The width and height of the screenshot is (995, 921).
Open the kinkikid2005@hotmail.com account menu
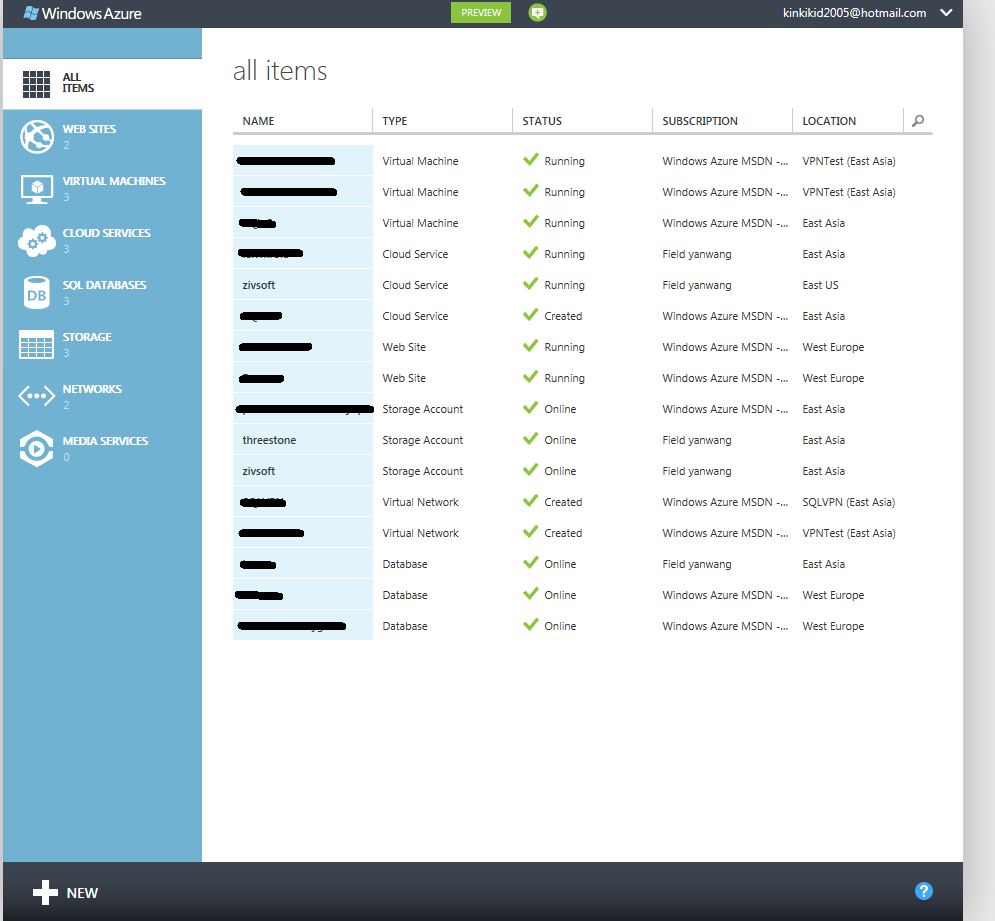854,13
